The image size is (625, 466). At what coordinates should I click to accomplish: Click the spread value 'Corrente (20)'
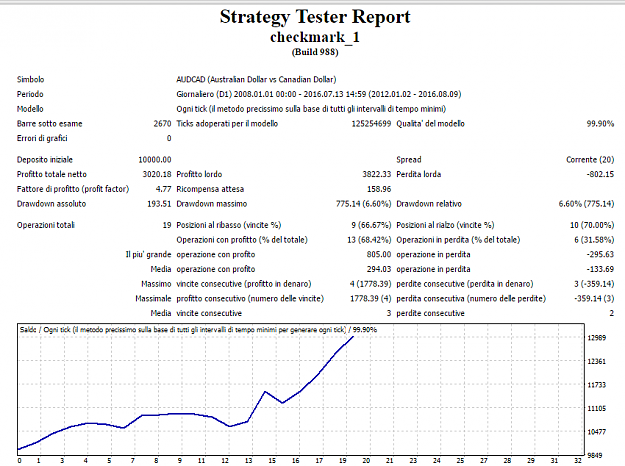(590, 159)
